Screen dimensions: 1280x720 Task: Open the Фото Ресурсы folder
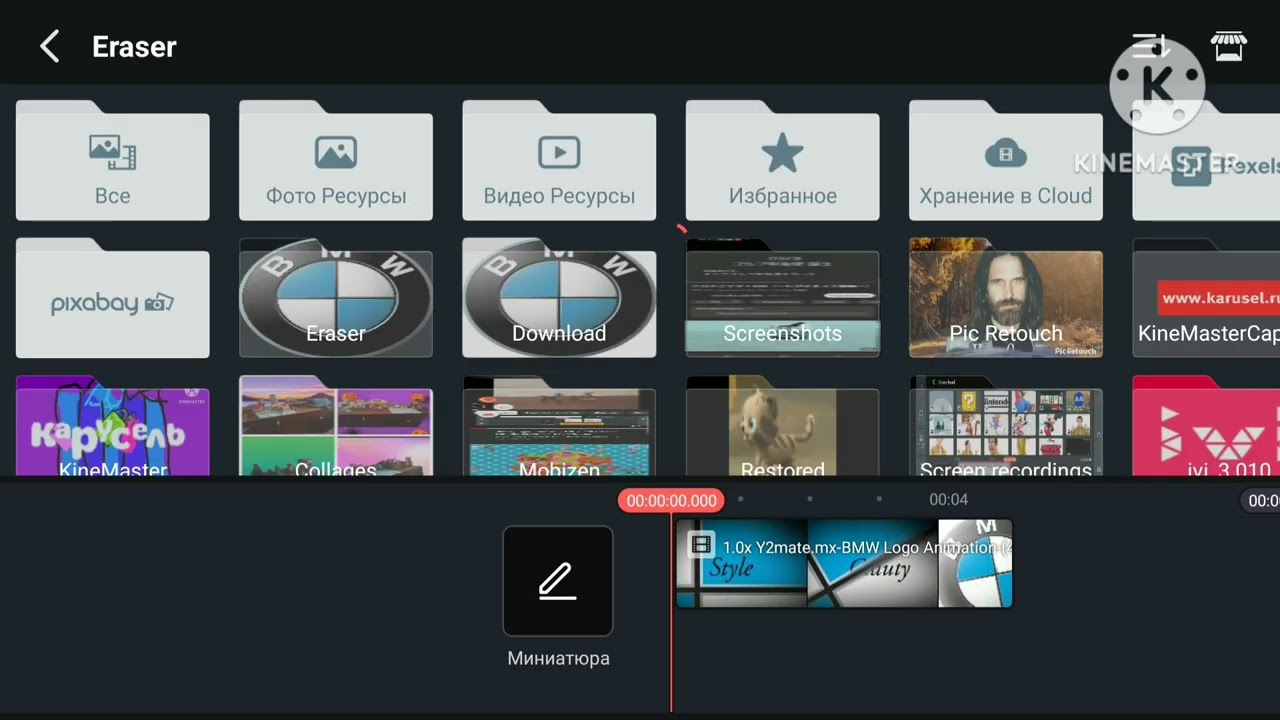[x=336, y=160]
